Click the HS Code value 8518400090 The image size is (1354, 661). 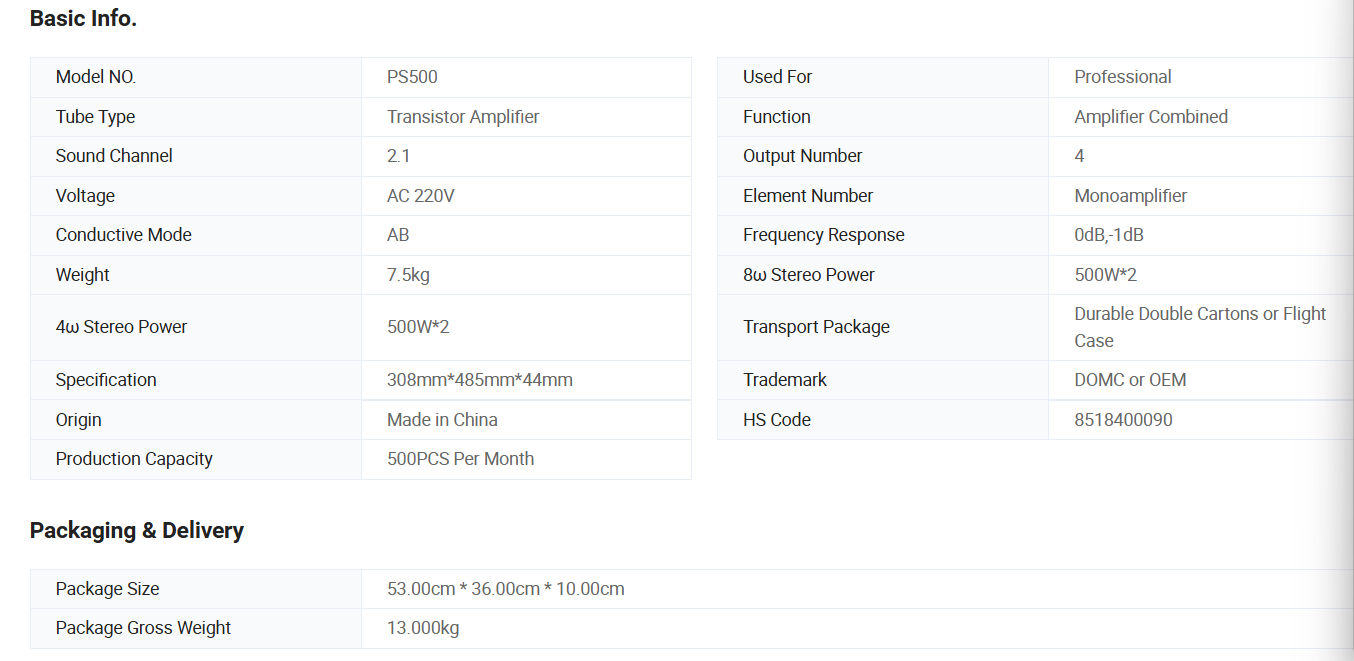pyautogui.click(x=1123, y=420)
